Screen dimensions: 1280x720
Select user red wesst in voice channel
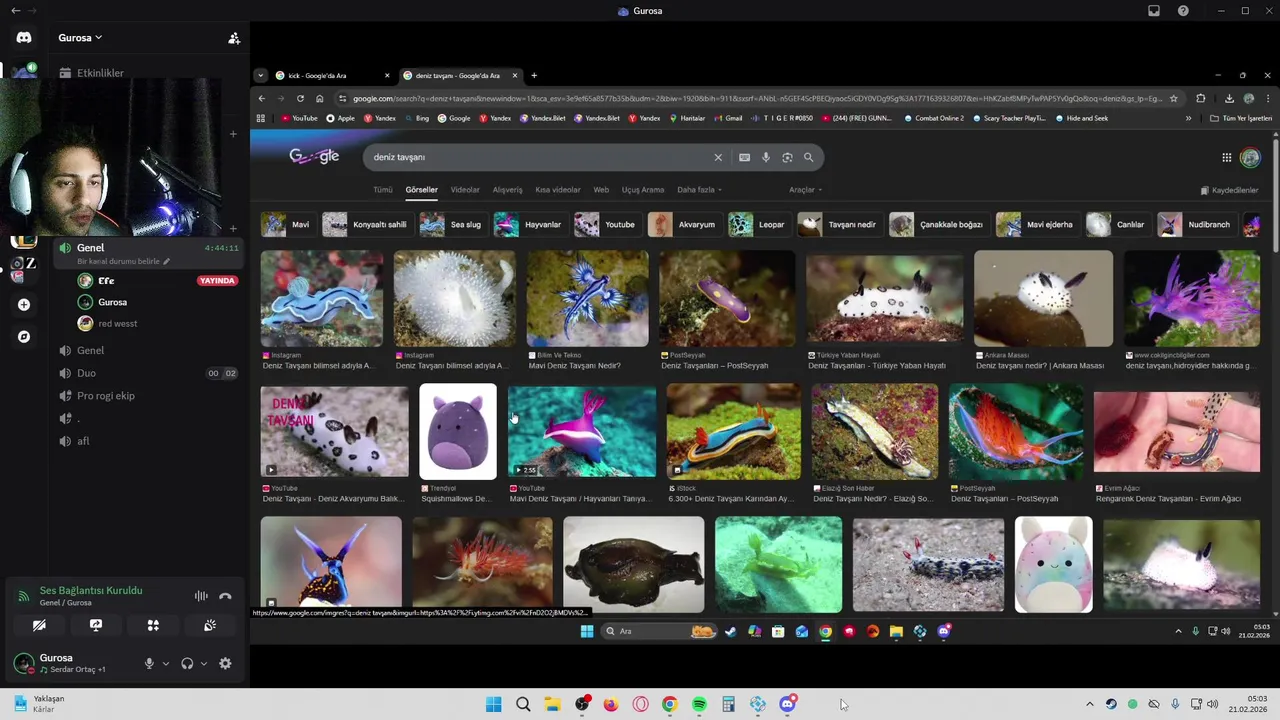pos(117,324)
